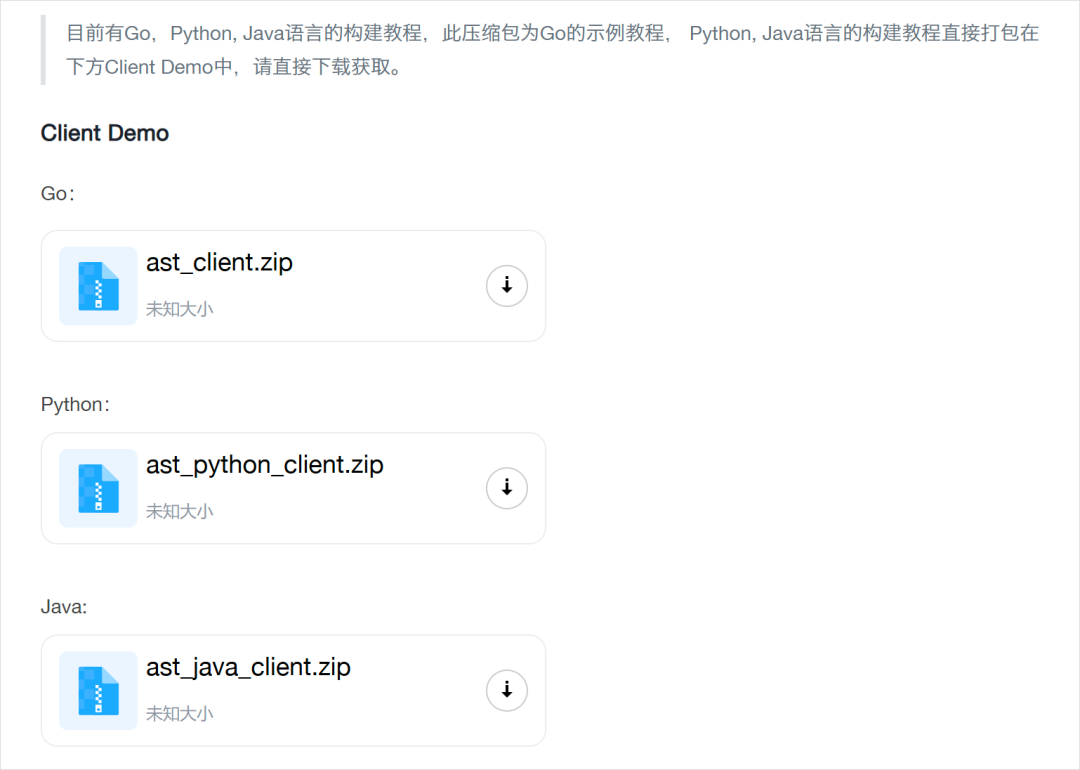Click the quote's first line mentioning Go示例教程
The width and height of the screenshot is (1080, 770).
(x=552, y=33)
